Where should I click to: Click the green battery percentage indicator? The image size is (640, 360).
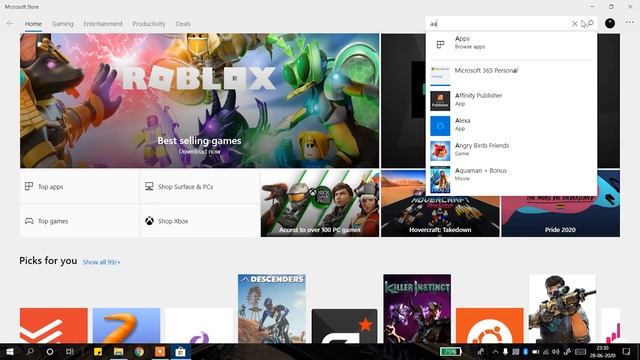coord(451,351)
